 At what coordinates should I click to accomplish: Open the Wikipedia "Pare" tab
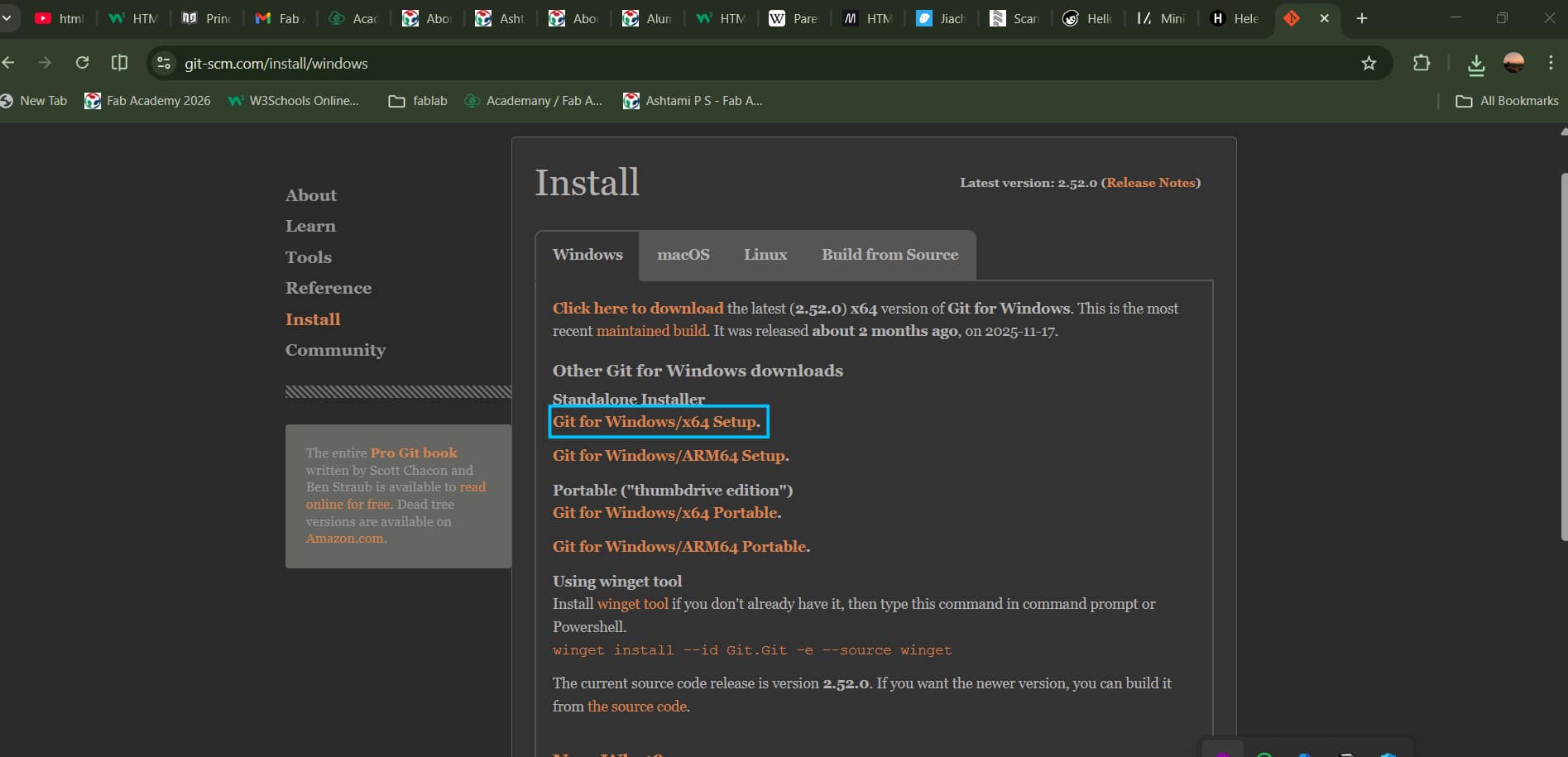coord(794,18)
